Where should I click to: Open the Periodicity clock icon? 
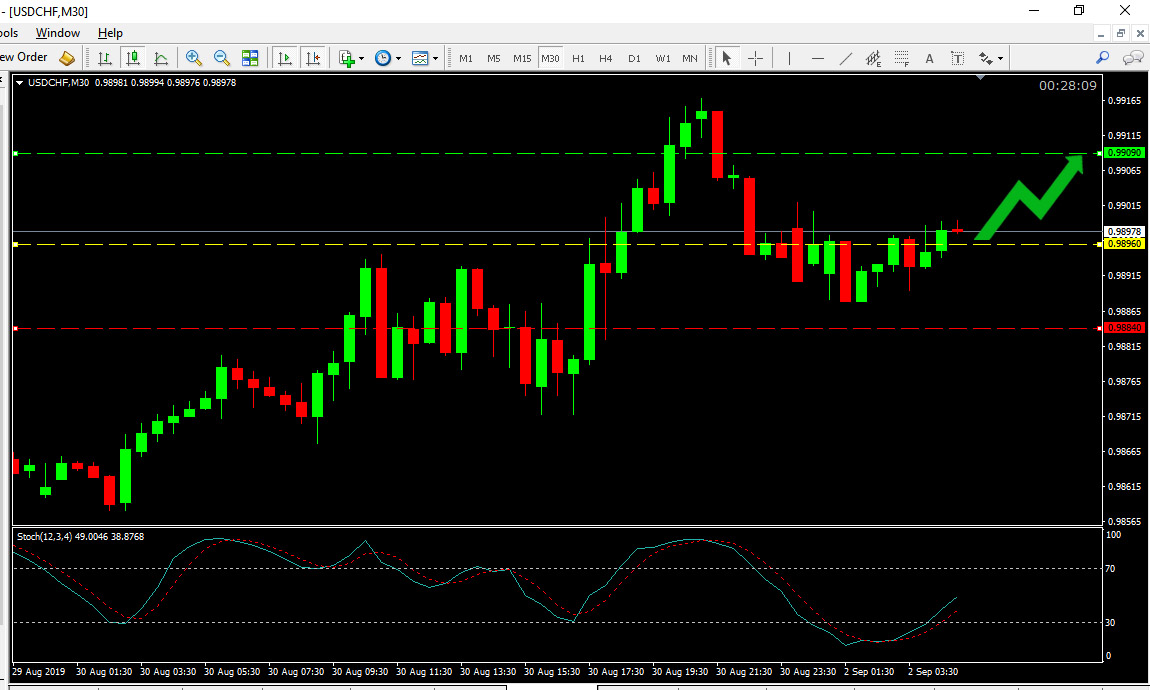click(x=383, y=58)
